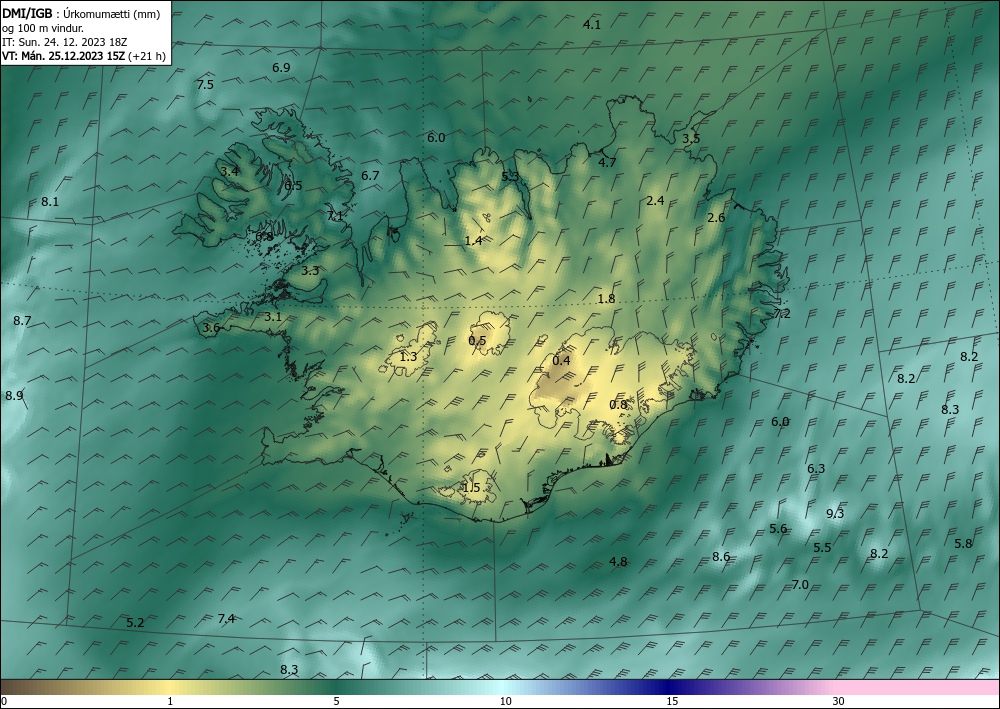The width and height of the screenshot is (1000, 709).
Task: Click the color scale tick label 30
Action: click(x=838, y=702)
